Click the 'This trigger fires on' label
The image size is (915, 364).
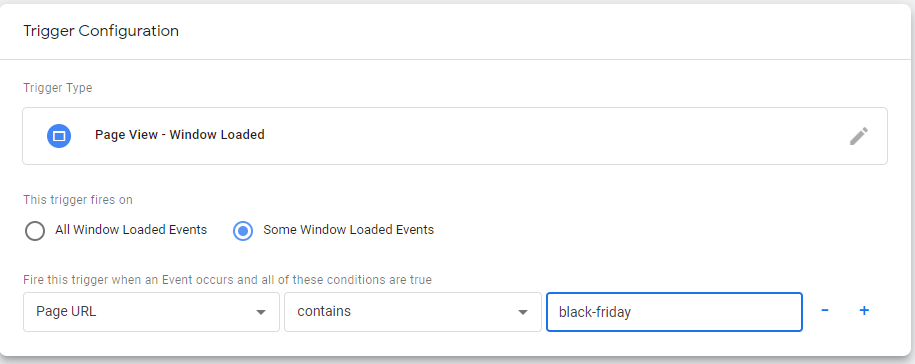click(x=78, y=200)
